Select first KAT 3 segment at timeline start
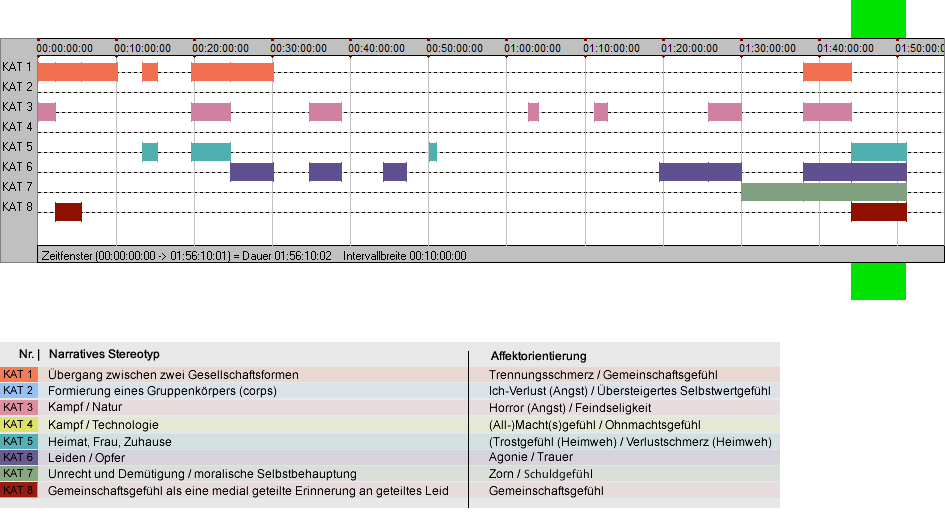The width and height of the screenshot is (945, 530). pyautogui.click(x=47, y=112)
